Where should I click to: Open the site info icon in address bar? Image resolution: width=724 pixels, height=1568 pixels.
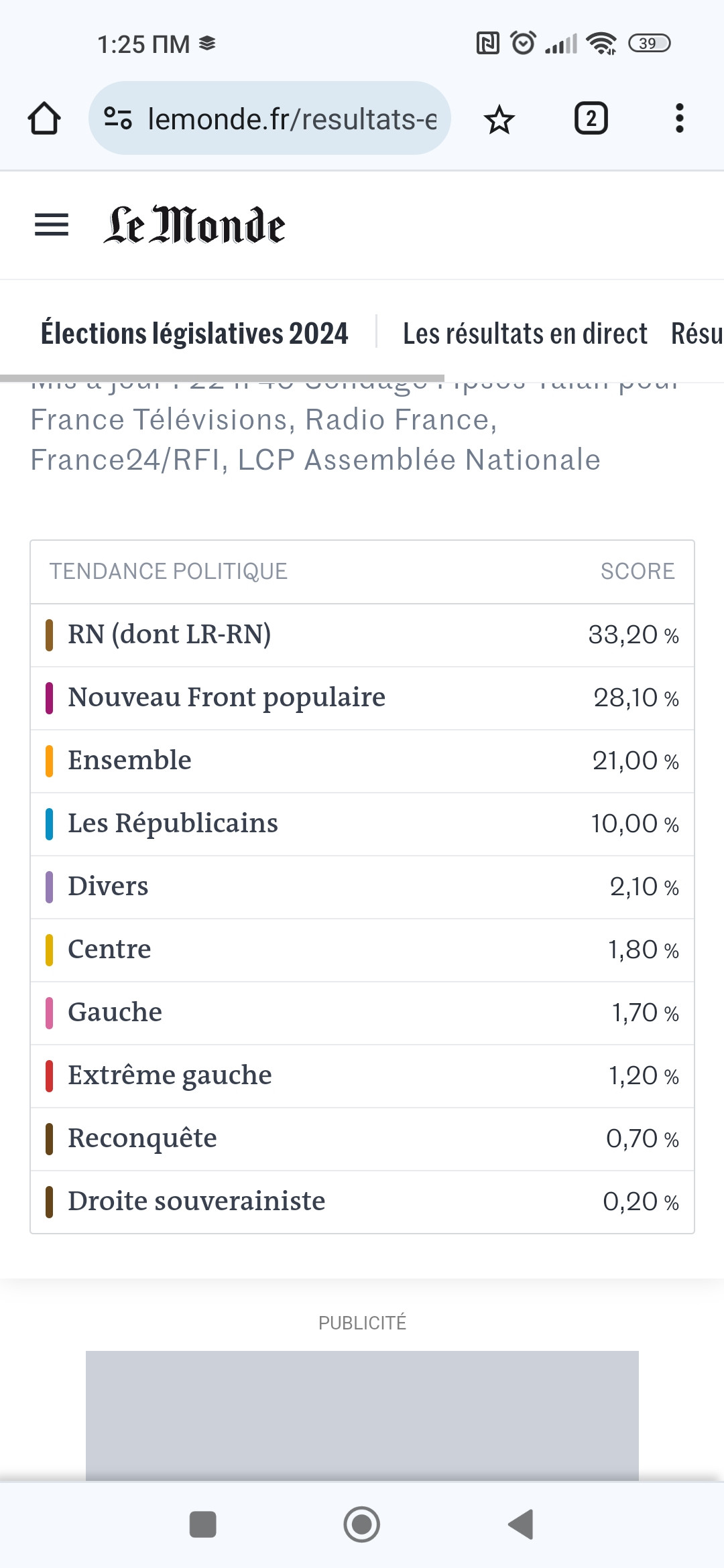(x=118, y=119)
